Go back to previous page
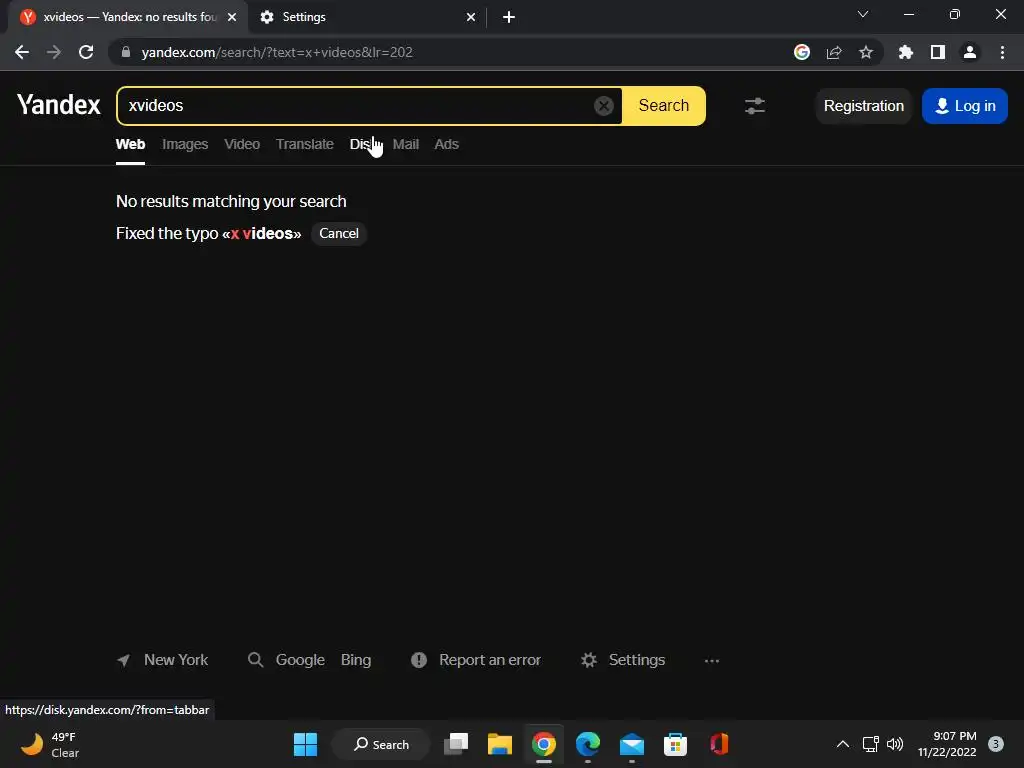Image resolution: width=1024 pixels, height=768 pixels. 22,52
